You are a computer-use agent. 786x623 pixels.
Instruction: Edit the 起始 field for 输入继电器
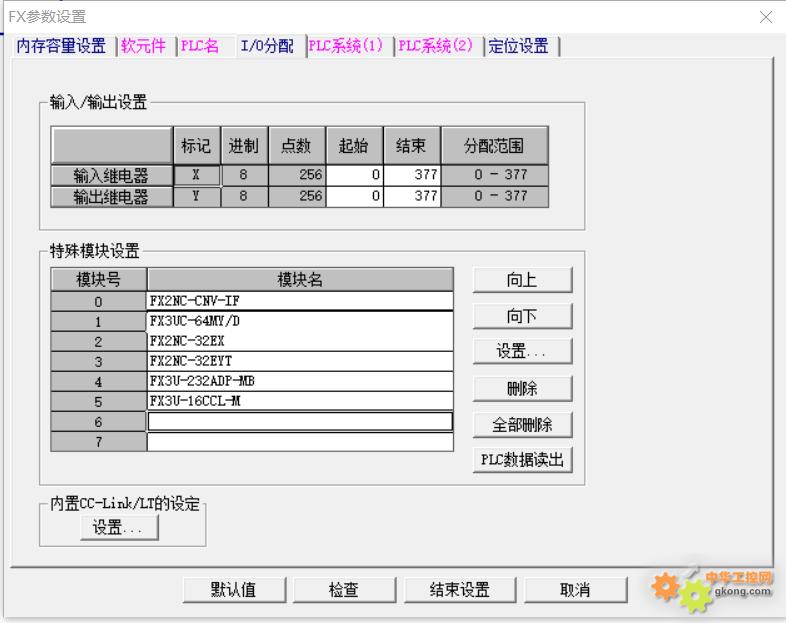click(x=354, y=175)
